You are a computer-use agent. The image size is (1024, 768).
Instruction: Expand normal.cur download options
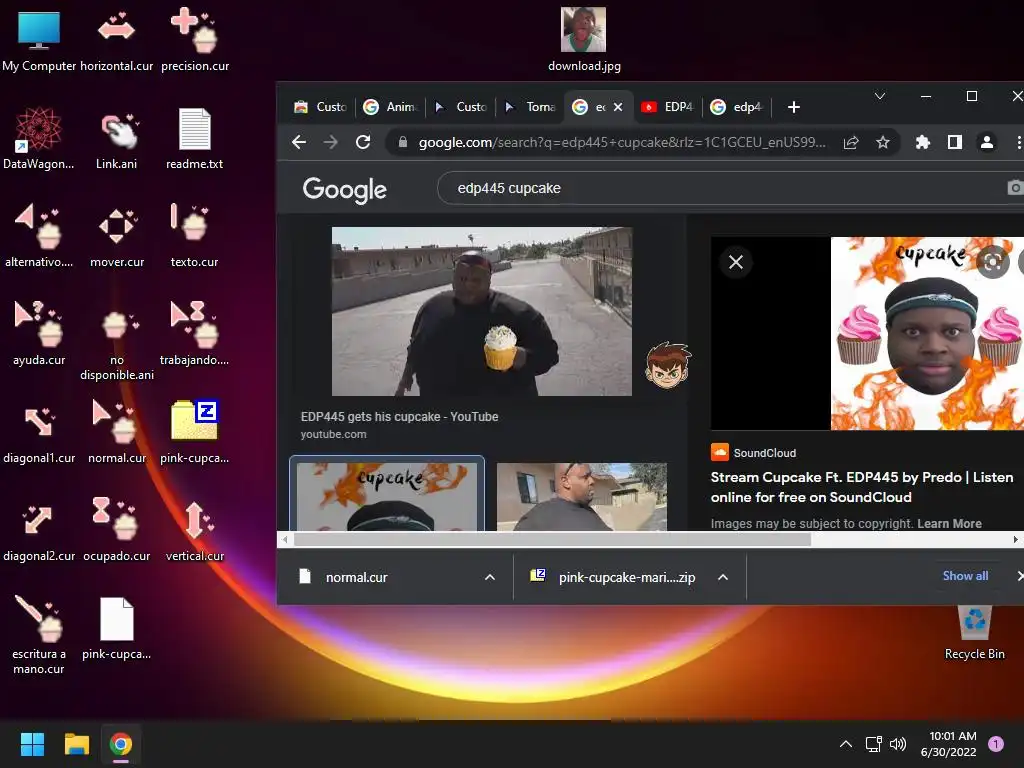tap(490, 577)
